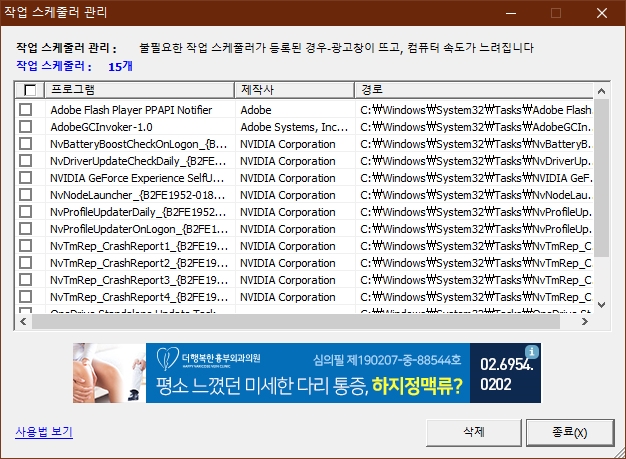Check Adobe Flash Player PPAPI Notifier row
Image resolution: width=626 pixels, height=459 pixels.
pyautogui.click(x=26, y=109)
